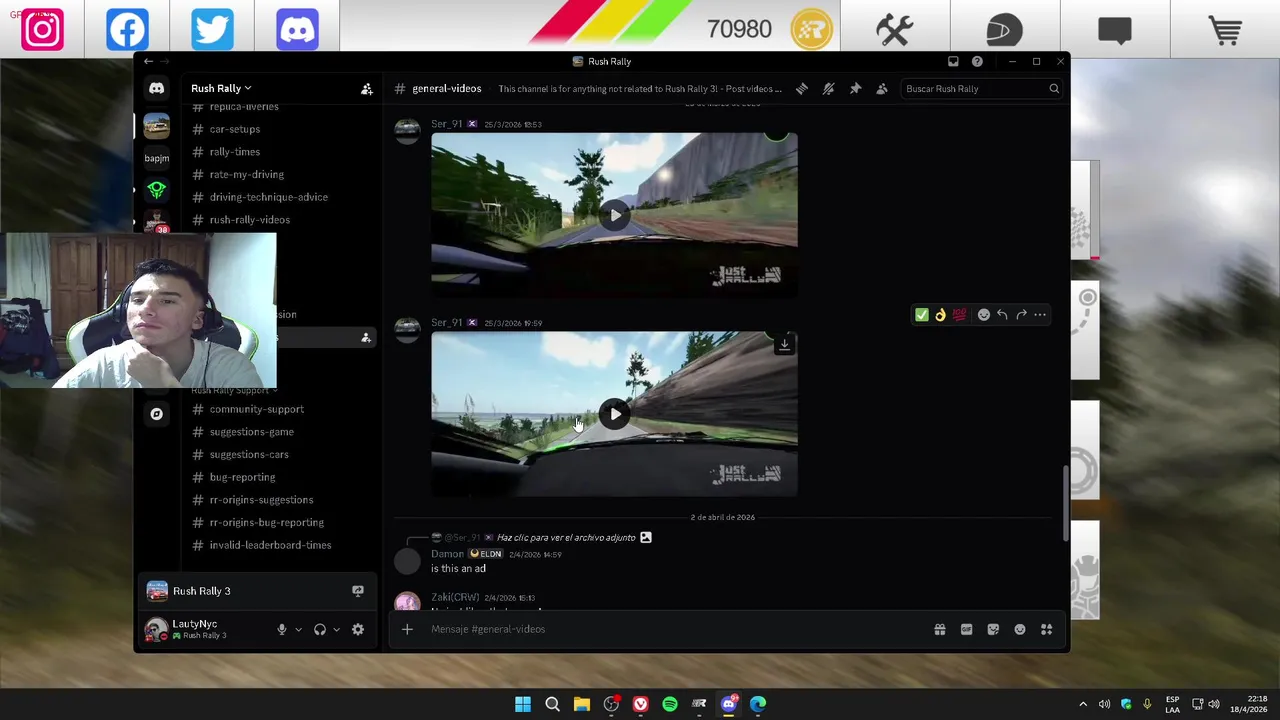Toggle the member list icon

882,89
